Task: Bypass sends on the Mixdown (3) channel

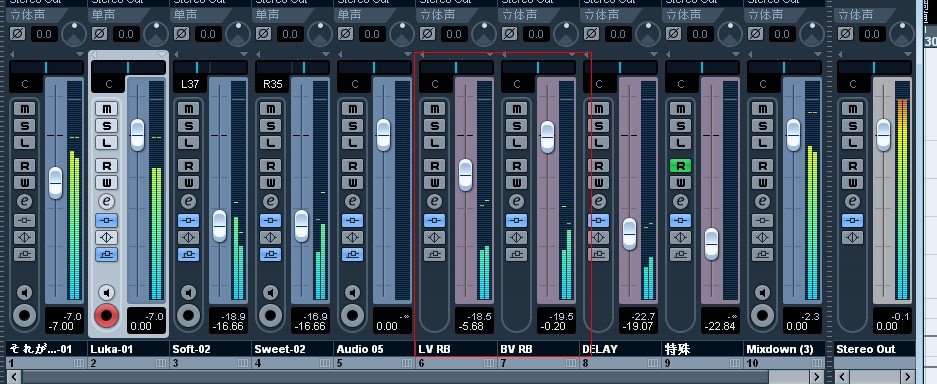Action: (x=763, y=254)
